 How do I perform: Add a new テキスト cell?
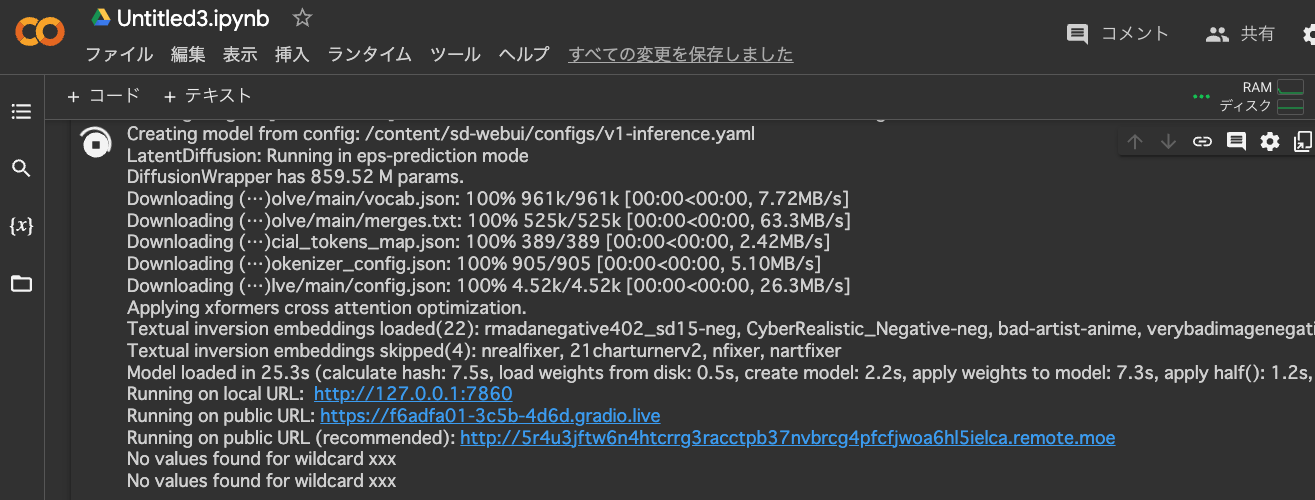(207, 96)
